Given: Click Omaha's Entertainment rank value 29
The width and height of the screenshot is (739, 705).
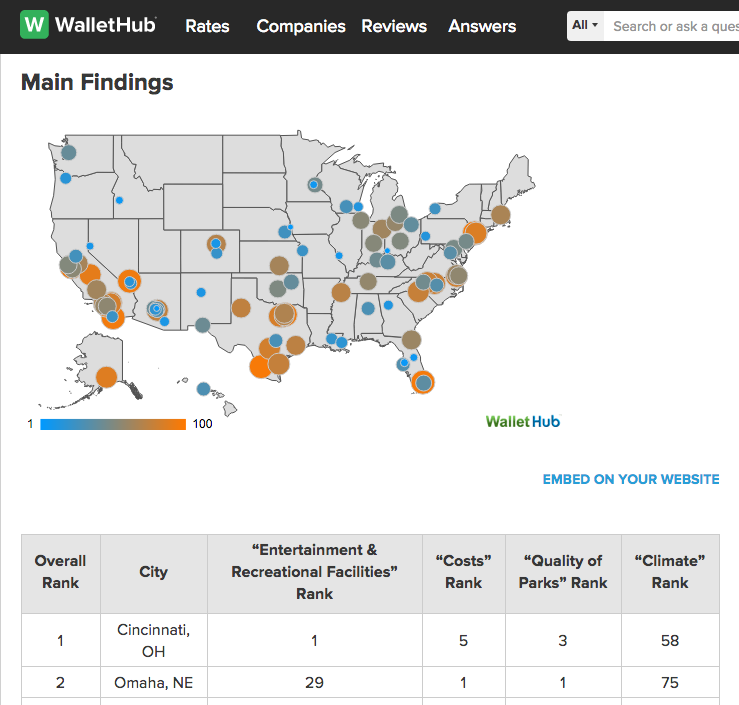Looking at the screenshot, I should click(x=314, y=682).
